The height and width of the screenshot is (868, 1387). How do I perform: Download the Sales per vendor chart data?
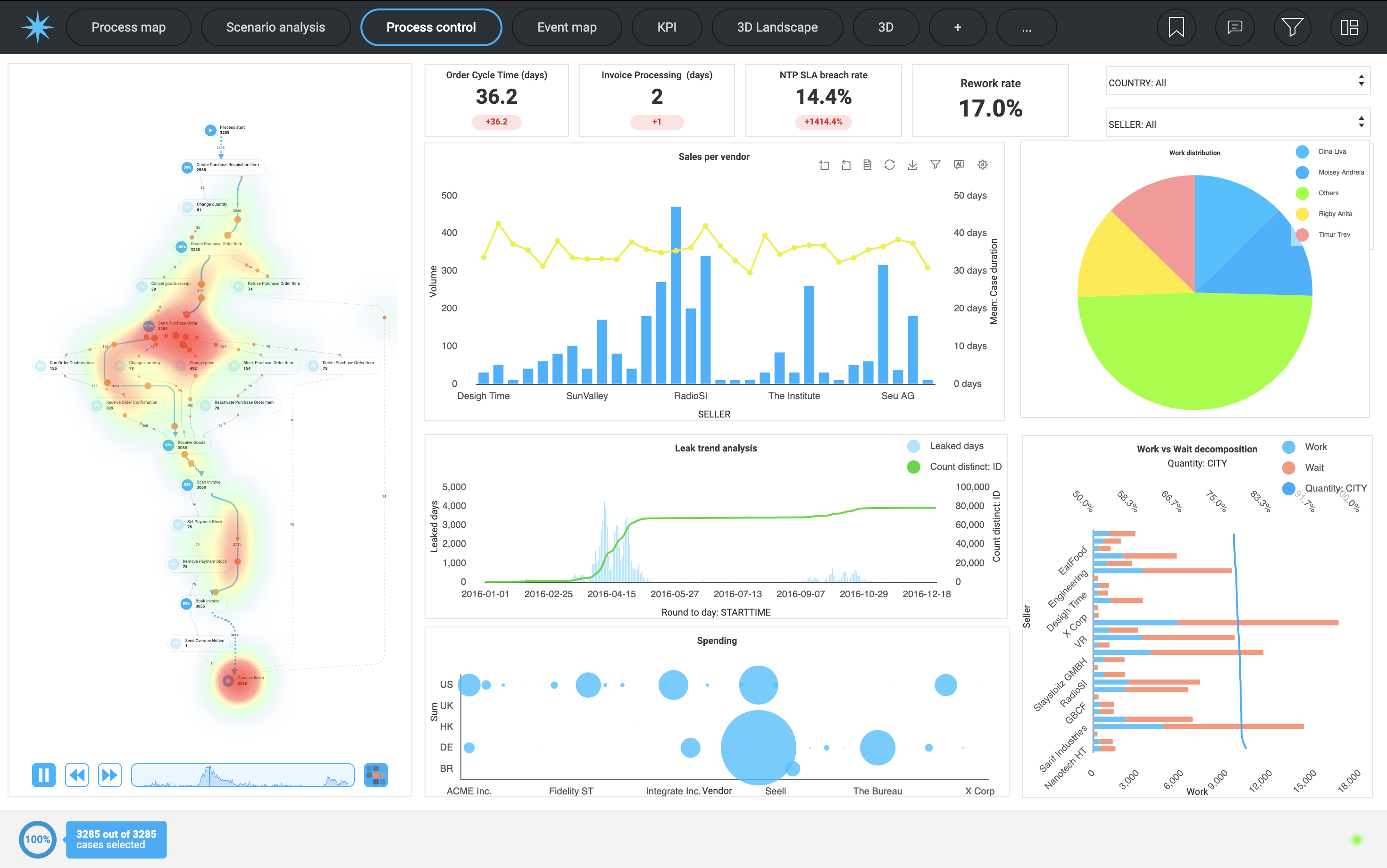tap(912, 165)
